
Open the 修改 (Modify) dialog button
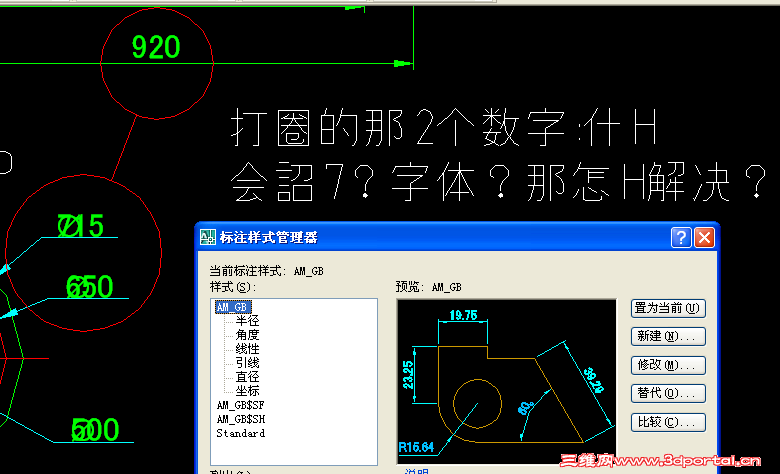(668, 365)
